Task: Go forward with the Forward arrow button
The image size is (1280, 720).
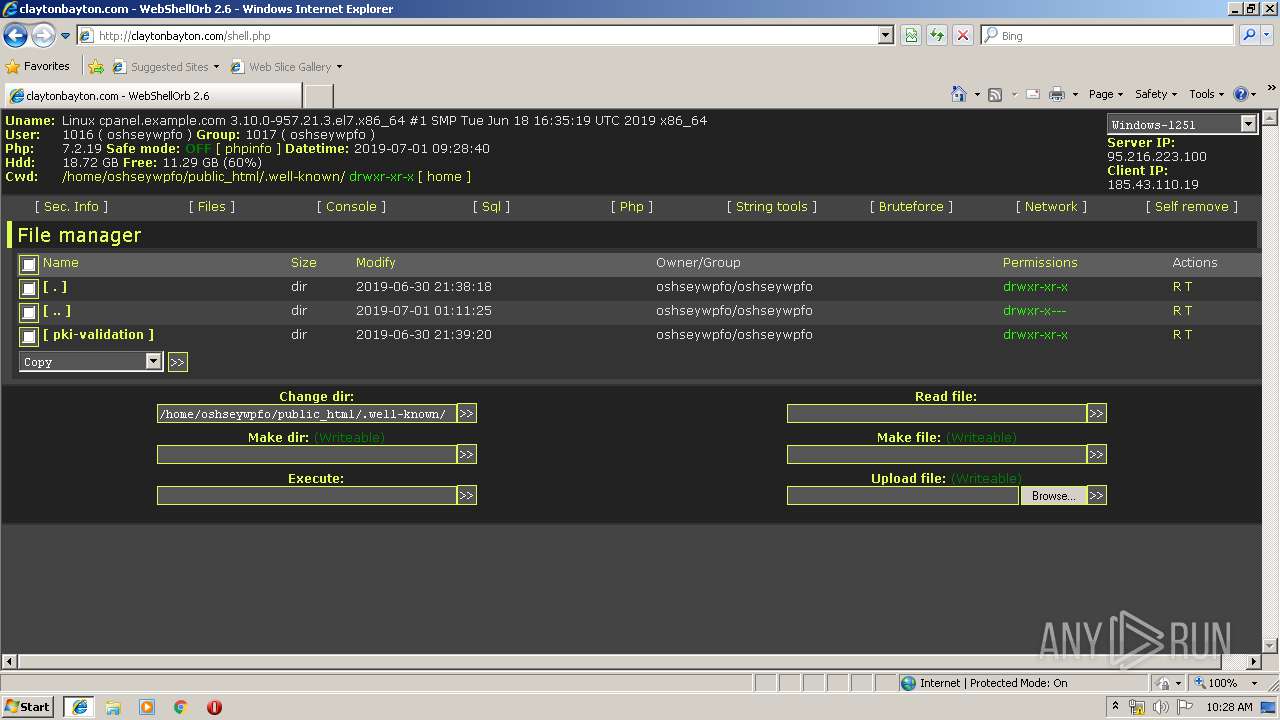Action: coord(43,36)
